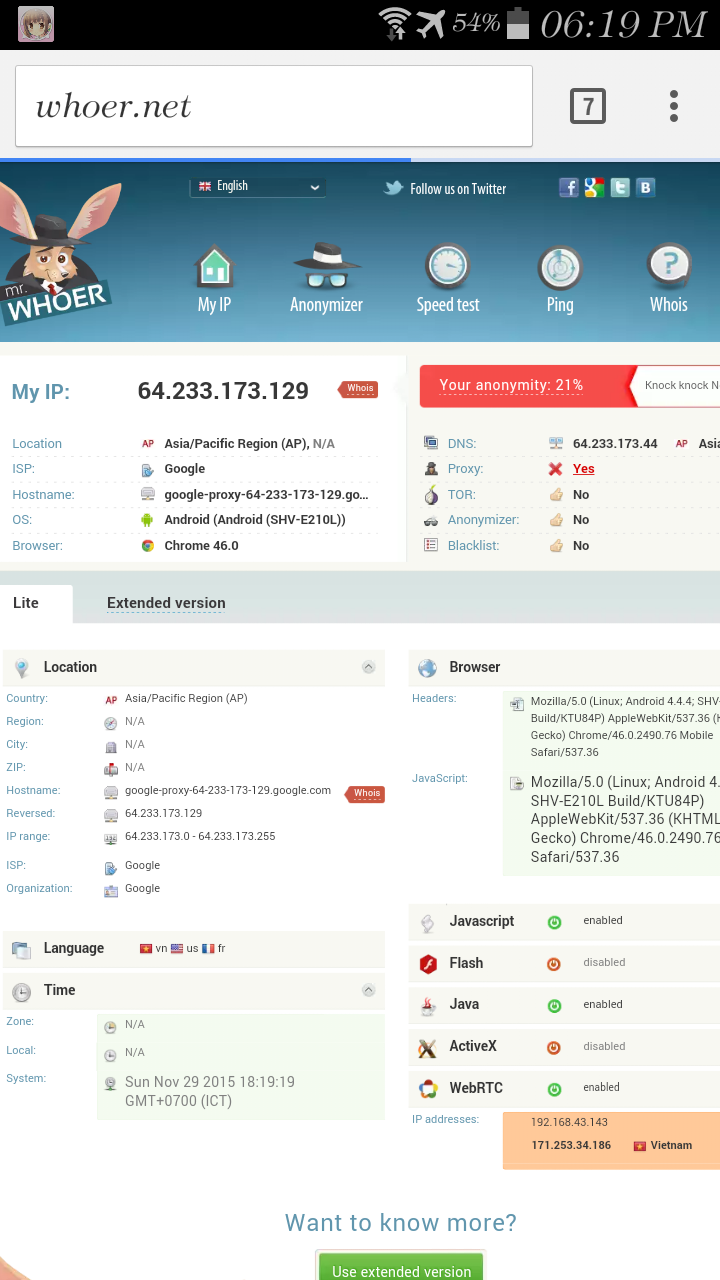Tap the whoer.net address bar
The image size is (720, 1280).
pos(274,106)
